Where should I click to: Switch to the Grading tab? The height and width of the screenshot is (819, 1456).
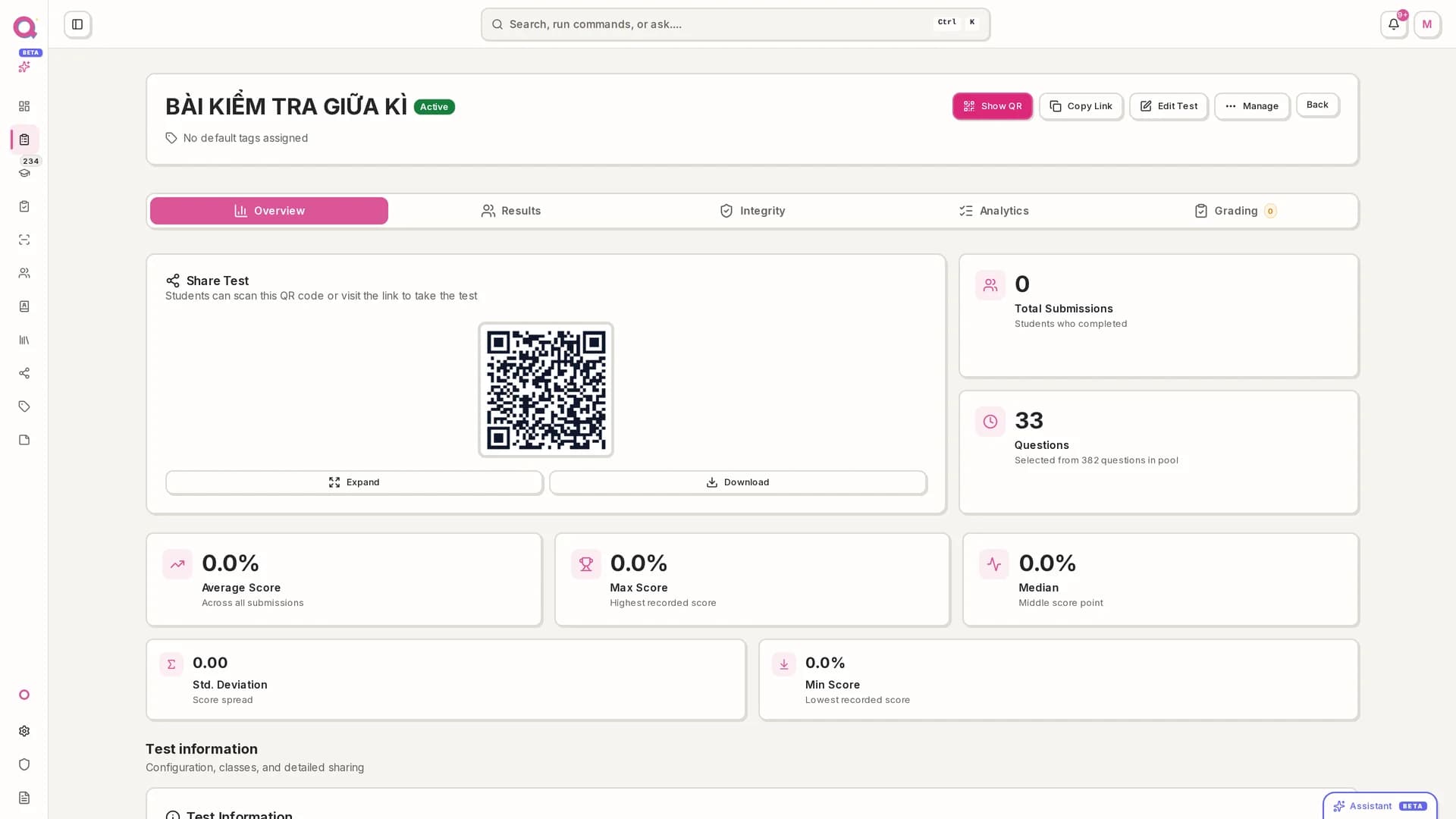point(1235,211)
